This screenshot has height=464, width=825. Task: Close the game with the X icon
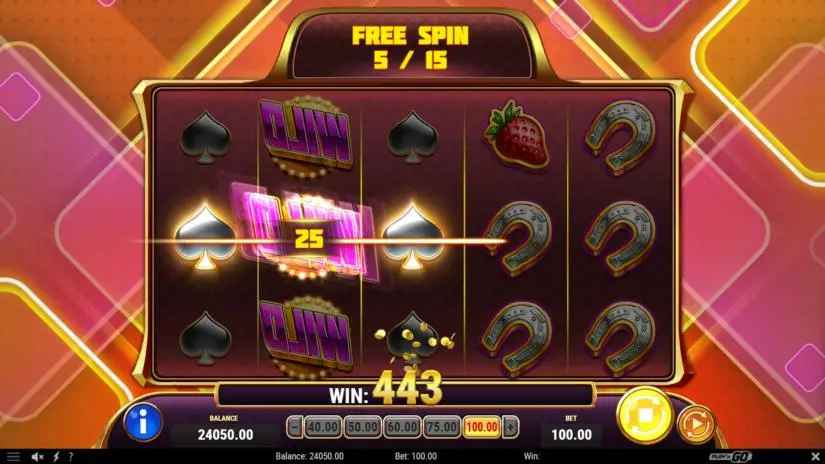pos(815,456)
